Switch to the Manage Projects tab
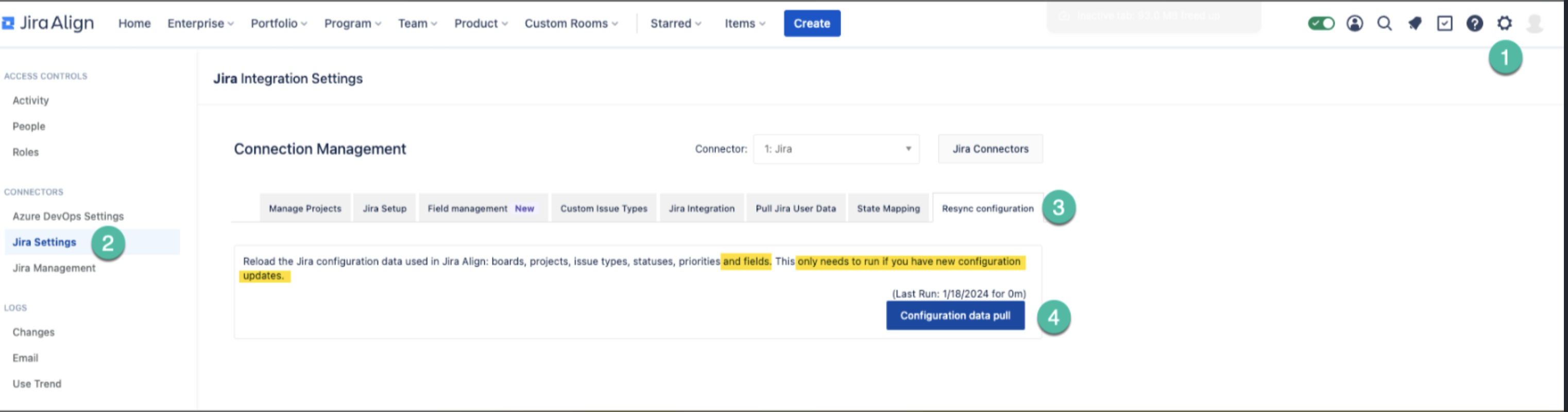Image resolution: width=1568 pixels, height=412 pixels. 305,208
